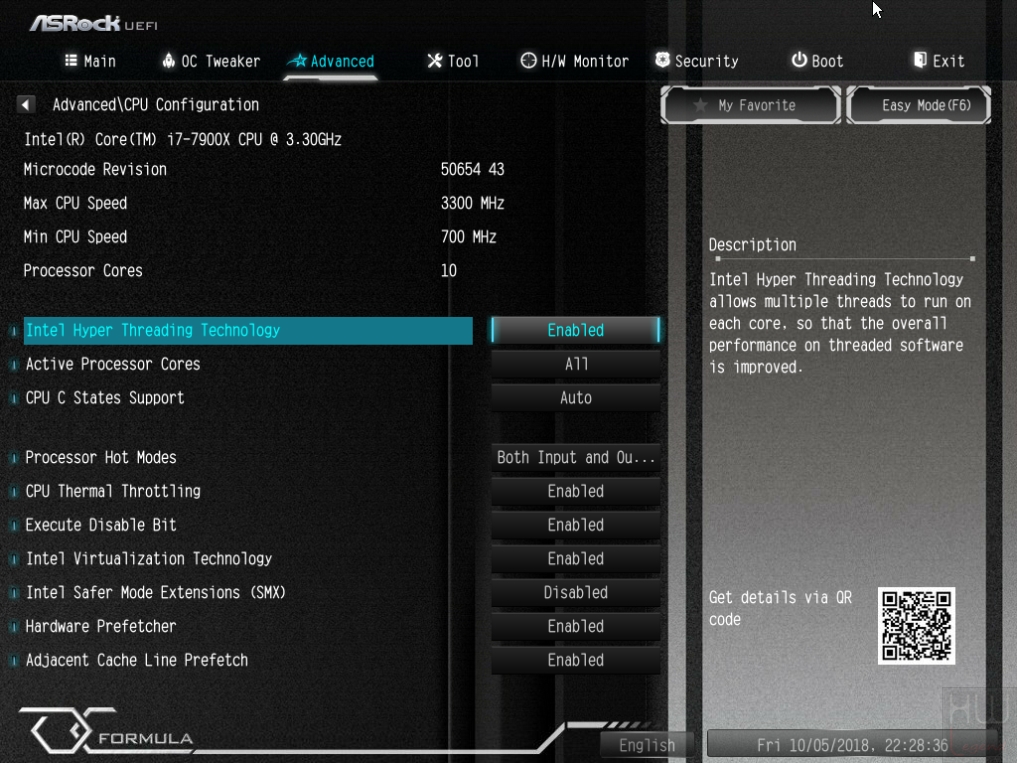Click the OC Tweaker rocket icon

(x=169, y=60)
